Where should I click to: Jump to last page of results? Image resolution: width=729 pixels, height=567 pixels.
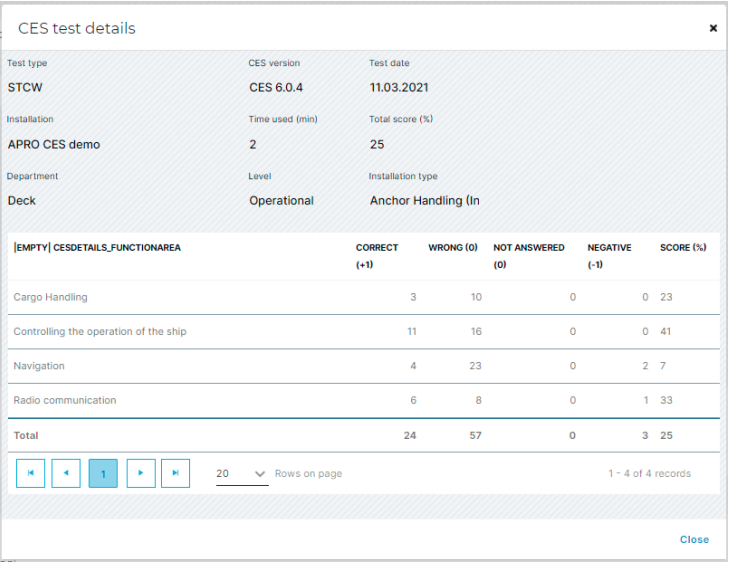176,473
